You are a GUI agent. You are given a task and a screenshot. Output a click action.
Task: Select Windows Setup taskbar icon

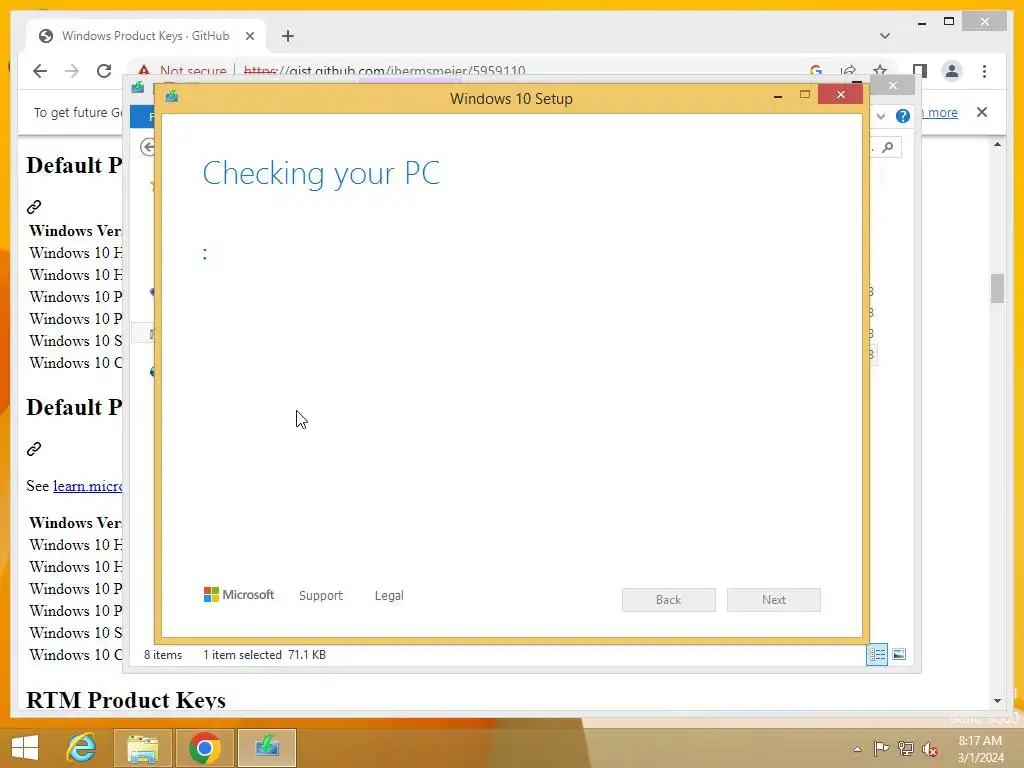click(266, 748)
